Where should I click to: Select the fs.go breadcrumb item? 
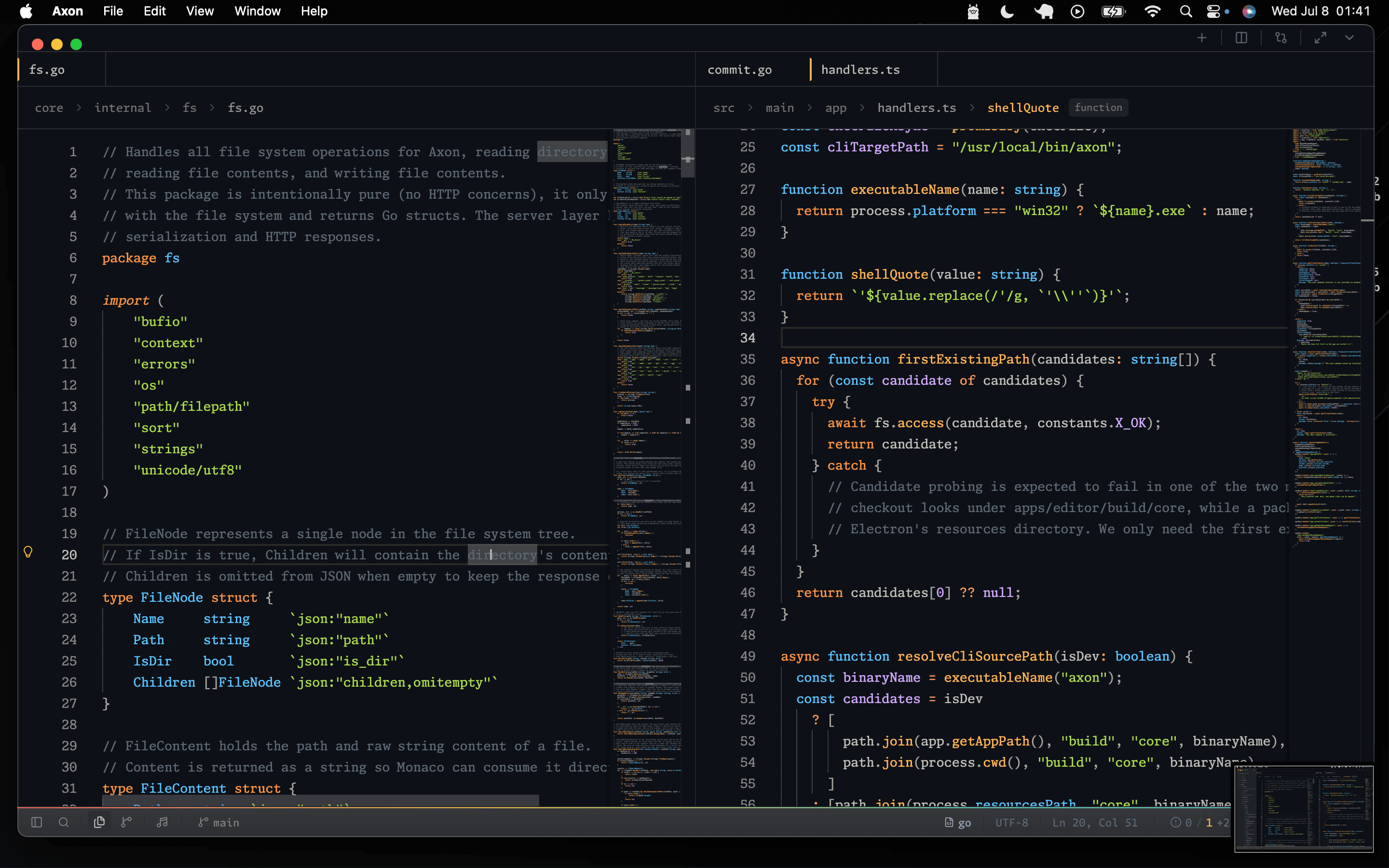(245, 108)
